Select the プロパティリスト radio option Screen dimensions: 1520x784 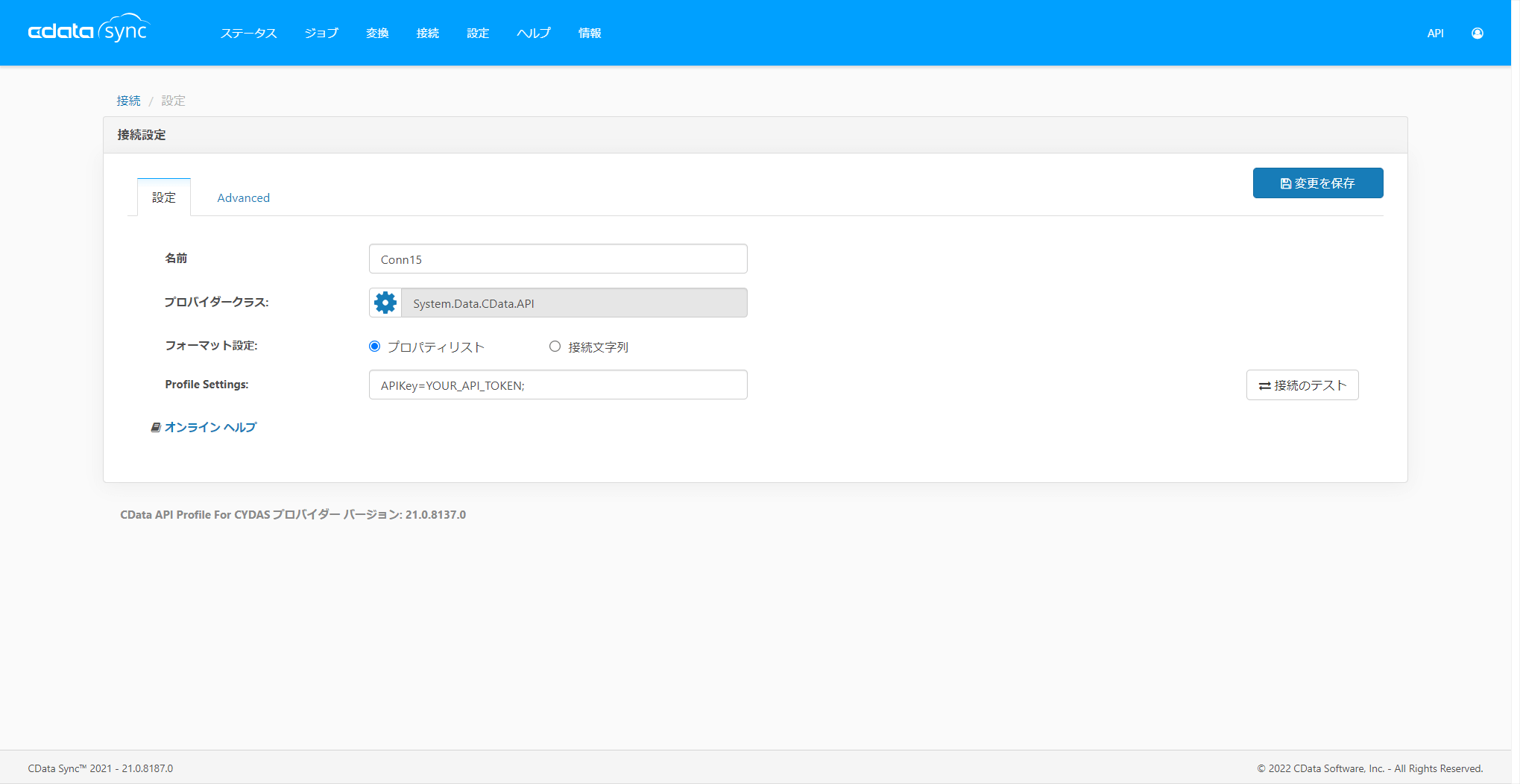click(374, 347)
